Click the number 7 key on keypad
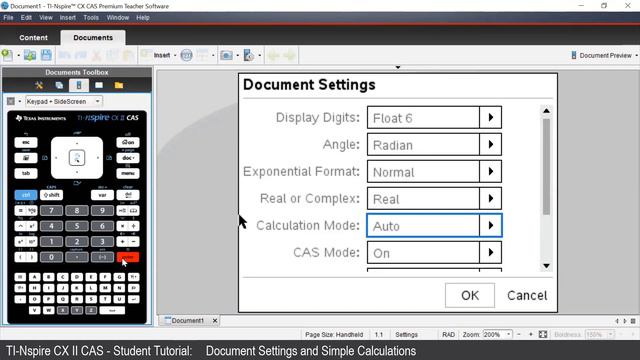This screenshot has width=640, height=360. tap(51, 211)
